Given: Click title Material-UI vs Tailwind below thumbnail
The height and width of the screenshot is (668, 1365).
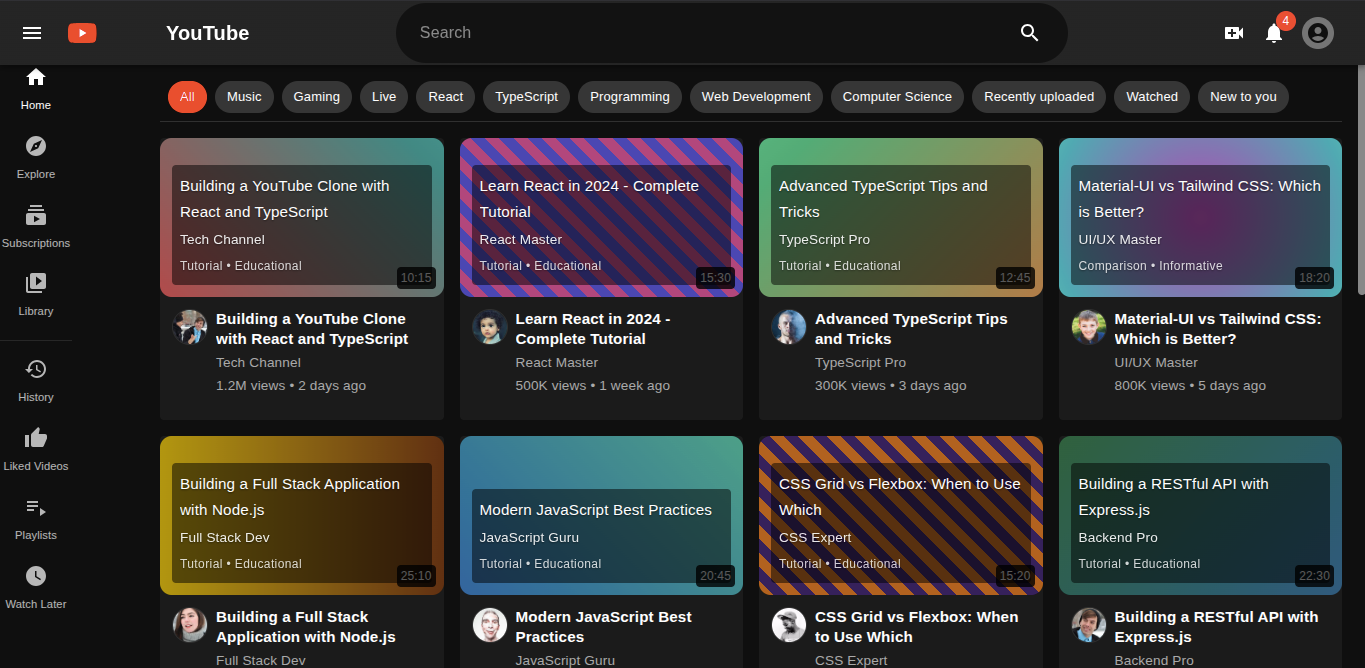Looking at the screenshot, I should point(1218,329).
